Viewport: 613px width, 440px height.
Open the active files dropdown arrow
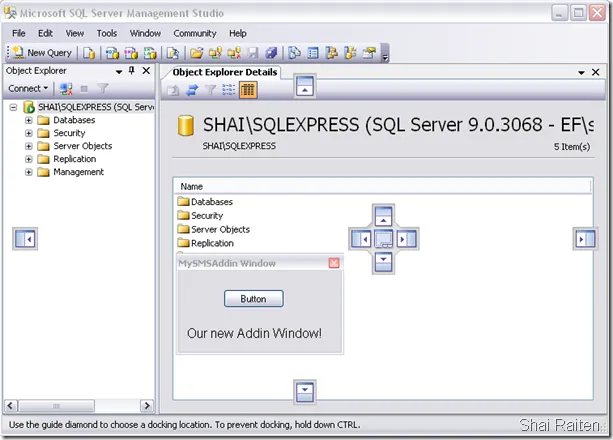(x=581, y=73)
